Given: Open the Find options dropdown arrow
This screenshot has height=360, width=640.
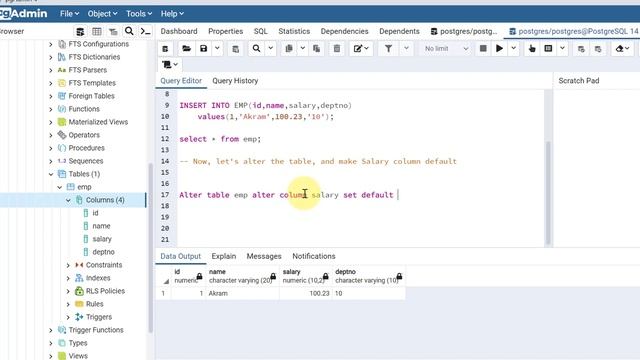Looking at the screenshot, I should 270,49.
